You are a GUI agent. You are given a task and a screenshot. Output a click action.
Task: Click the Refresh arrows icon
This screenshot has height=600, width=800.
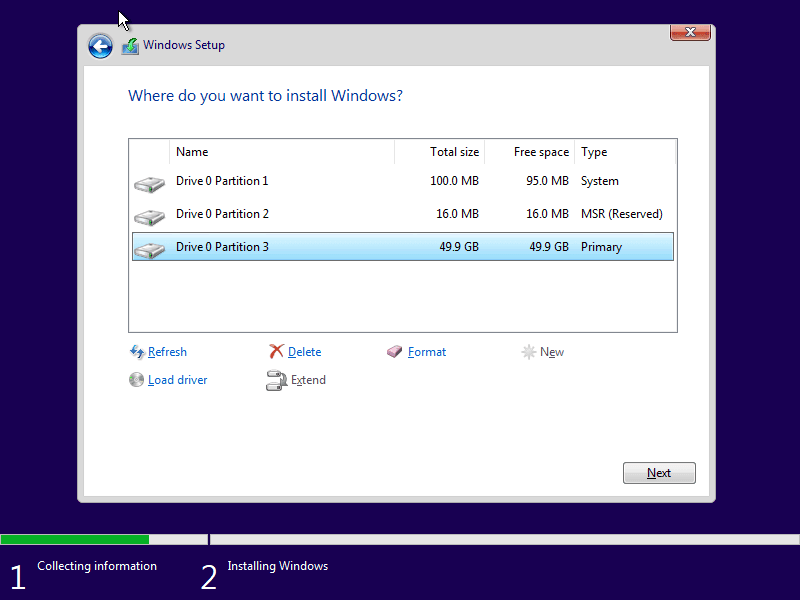pyautogui.click(x=137, y=352)
